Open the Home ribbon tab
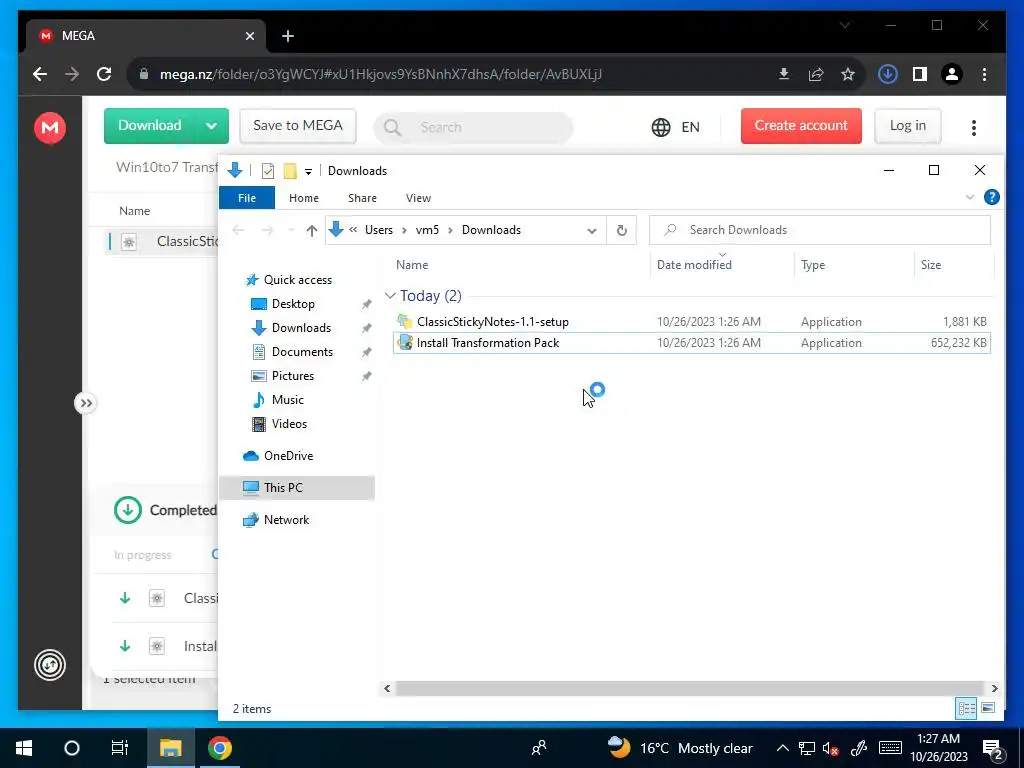Image resolution: width=1024 pixels, height=768 pixels. pyautogui.click(x=304, y=198)
